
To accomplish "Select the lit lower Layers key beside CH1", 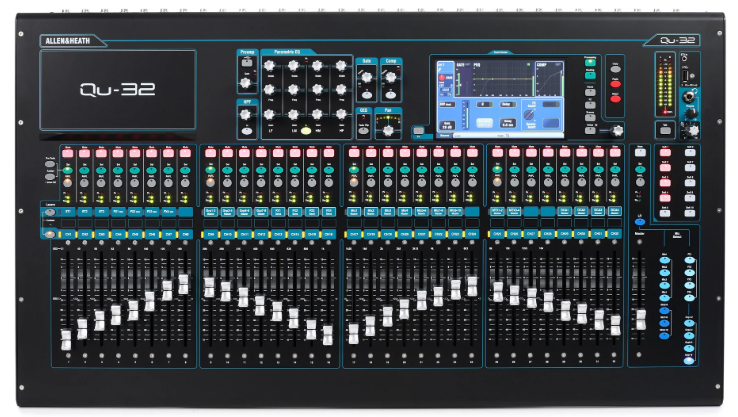I will pyautogui.click(x=50, y=234).
